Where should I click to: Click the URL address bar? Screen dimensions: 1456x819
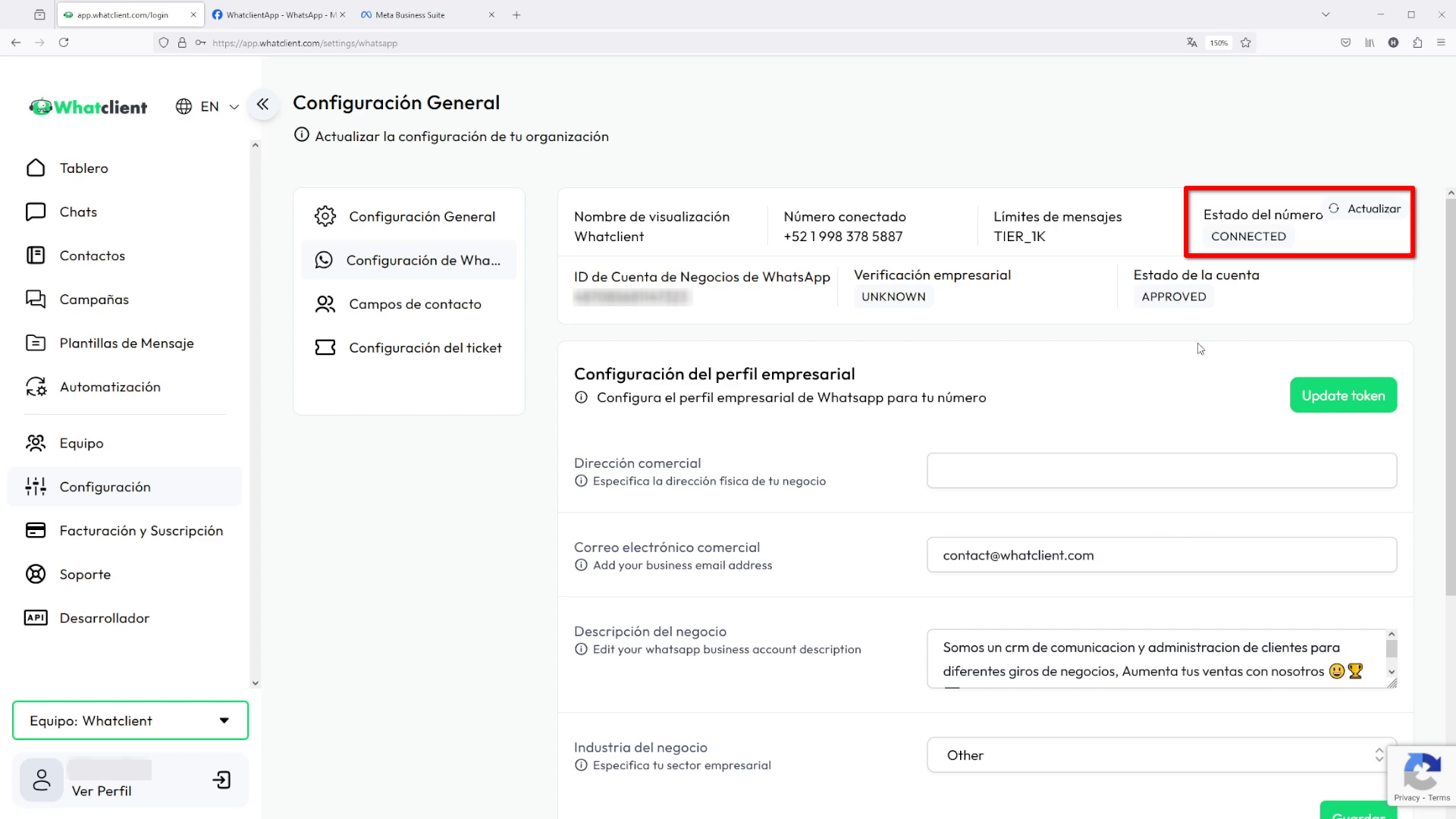667,43
